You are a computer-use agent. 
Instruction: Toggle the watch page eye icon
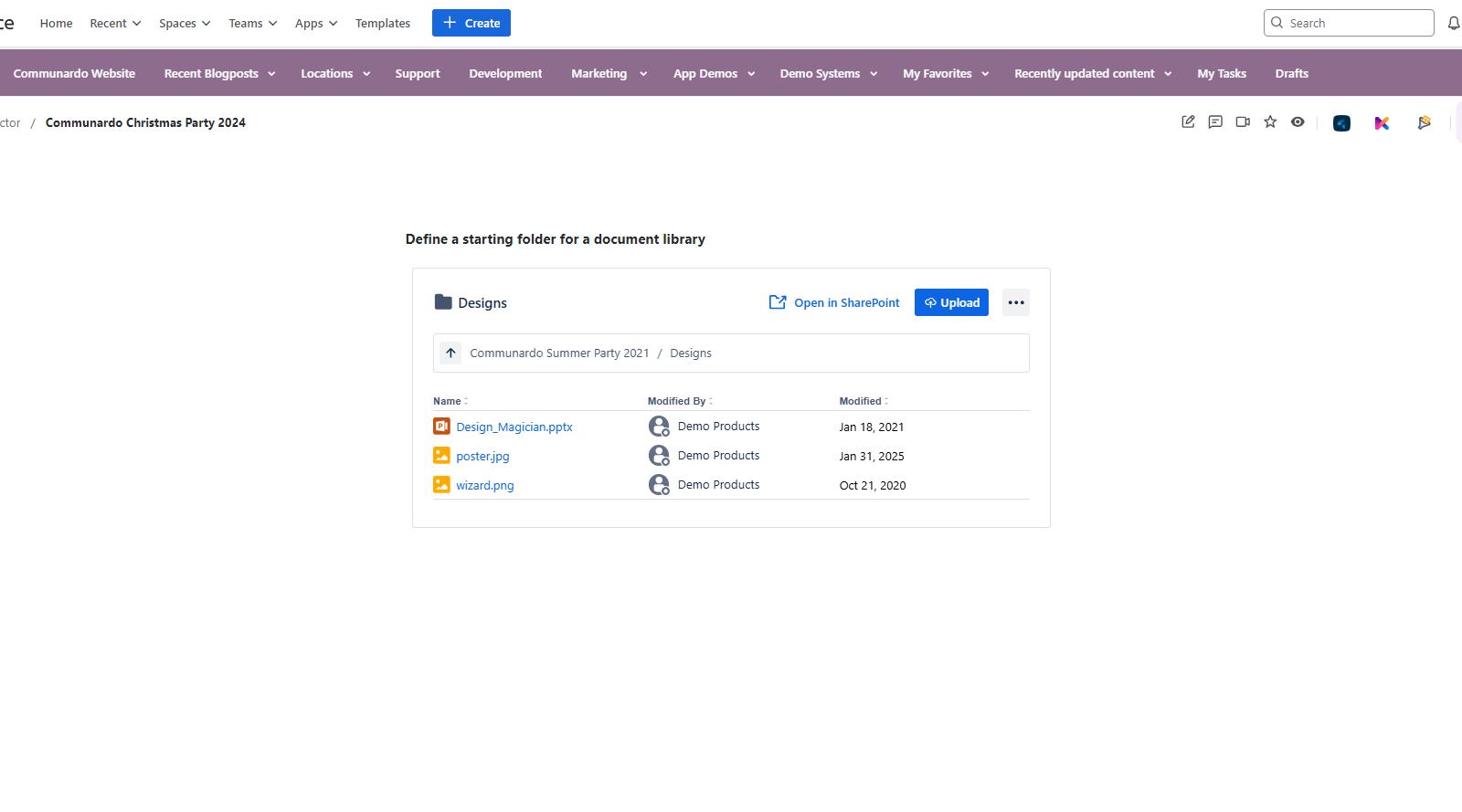pos(1298,121)
